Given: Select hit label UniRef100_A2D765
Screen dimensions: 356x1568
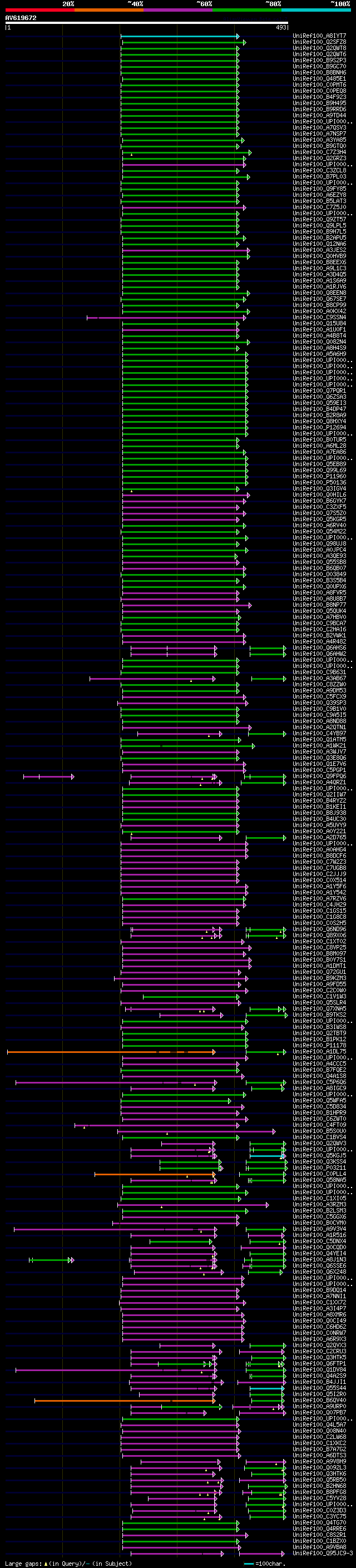Looking at the screenshot, I should click(319, 837).
